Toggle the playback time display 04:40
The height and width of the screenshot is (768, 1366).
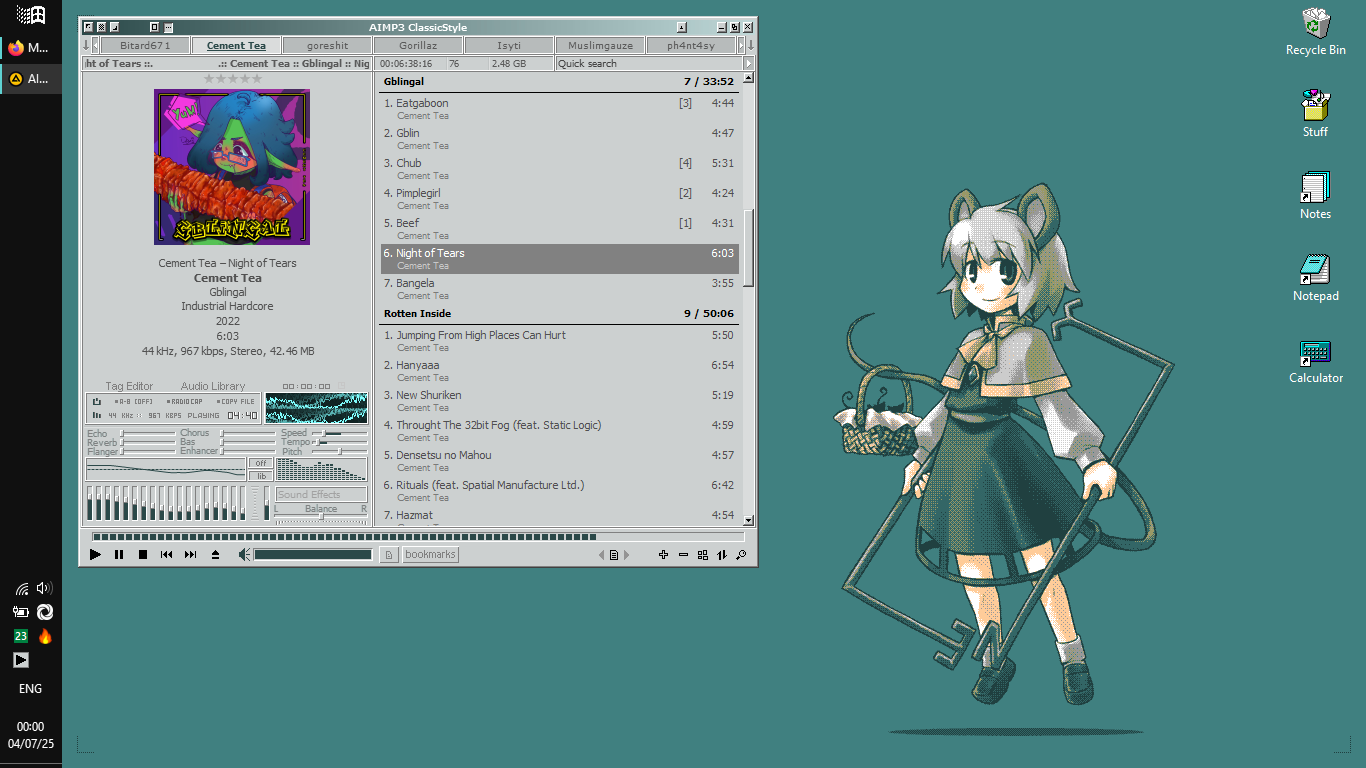tap(242, 415)
